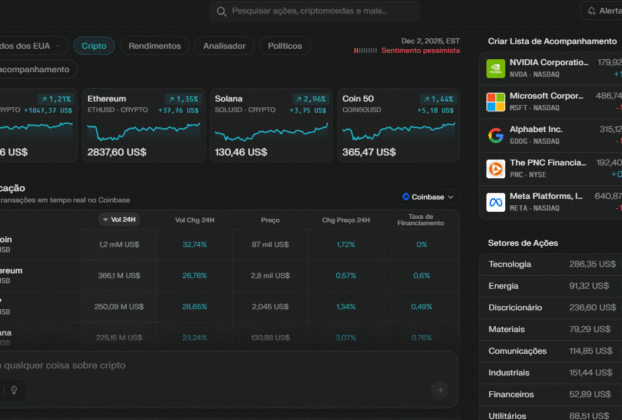The height and width of the screenshot is (420, 622).
Task: Switch to the Rendimentos tab
Action: point(155,46)
